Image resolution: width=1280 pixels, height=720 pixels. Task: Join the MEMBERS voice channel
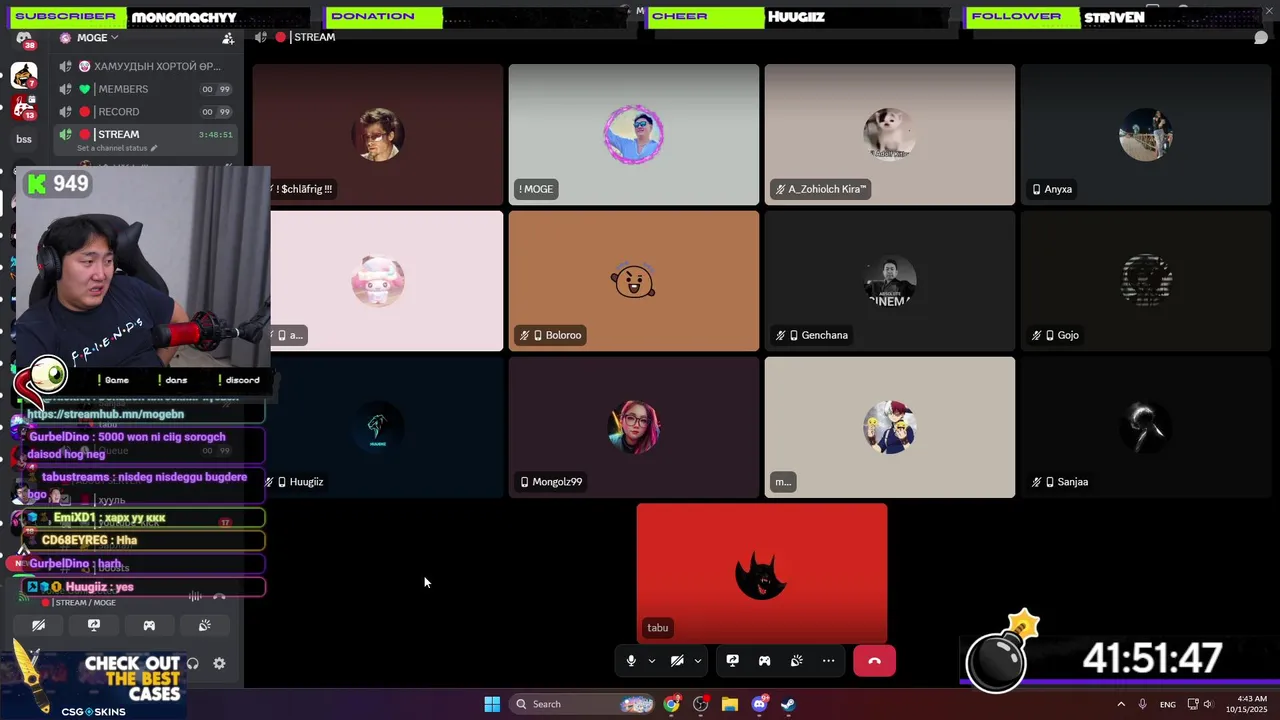[x=147, y=89]
